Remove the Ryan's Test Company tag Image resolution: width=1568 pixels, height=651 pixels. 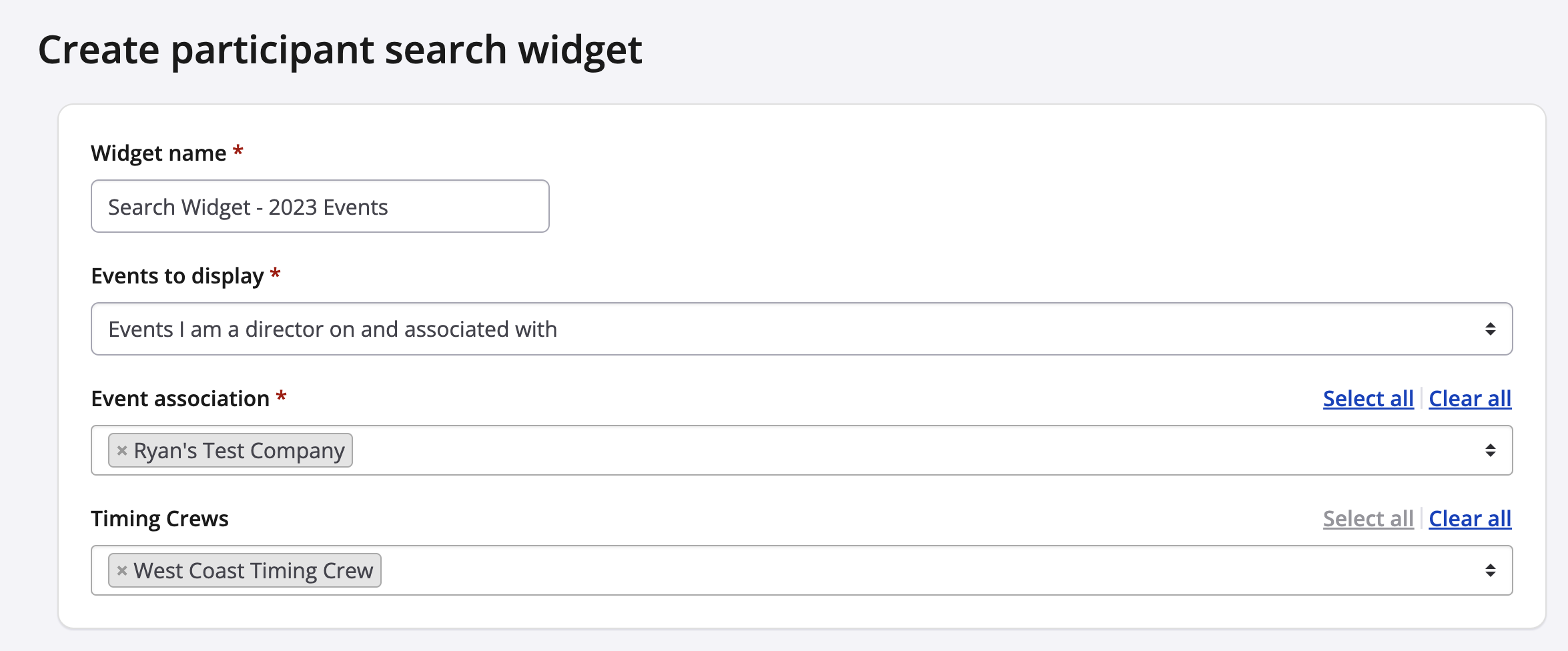[122, 451]
